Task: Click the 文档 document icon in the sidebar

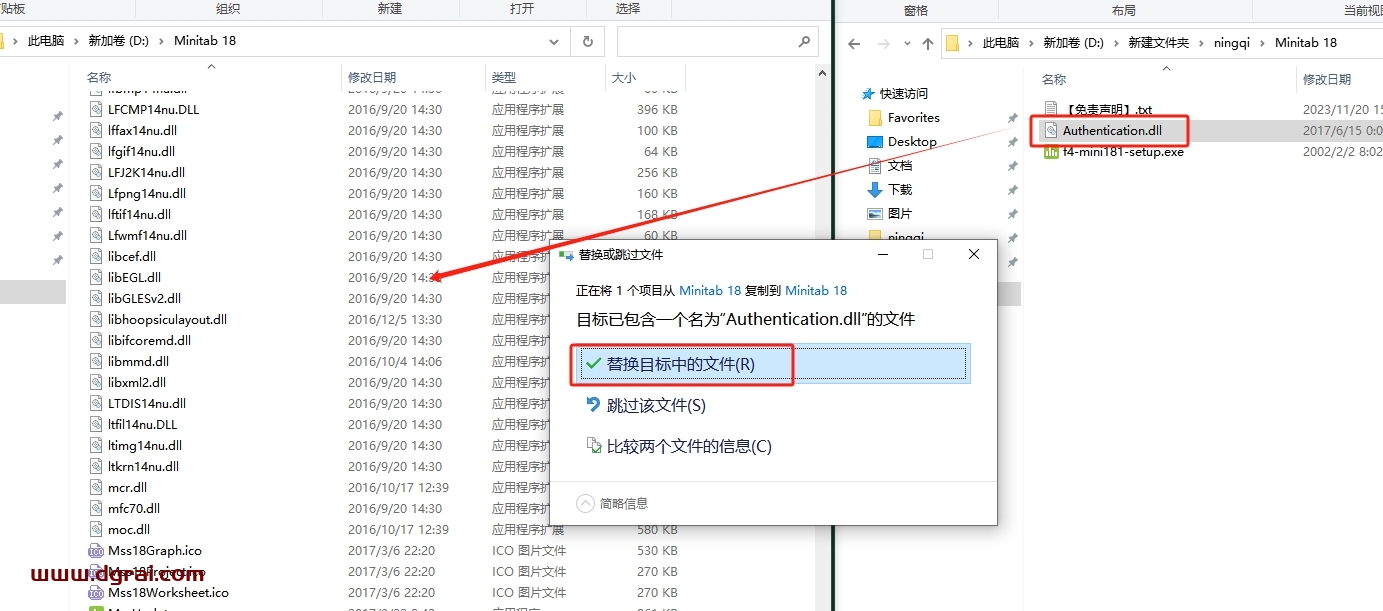Action: [x=875, y=165]
